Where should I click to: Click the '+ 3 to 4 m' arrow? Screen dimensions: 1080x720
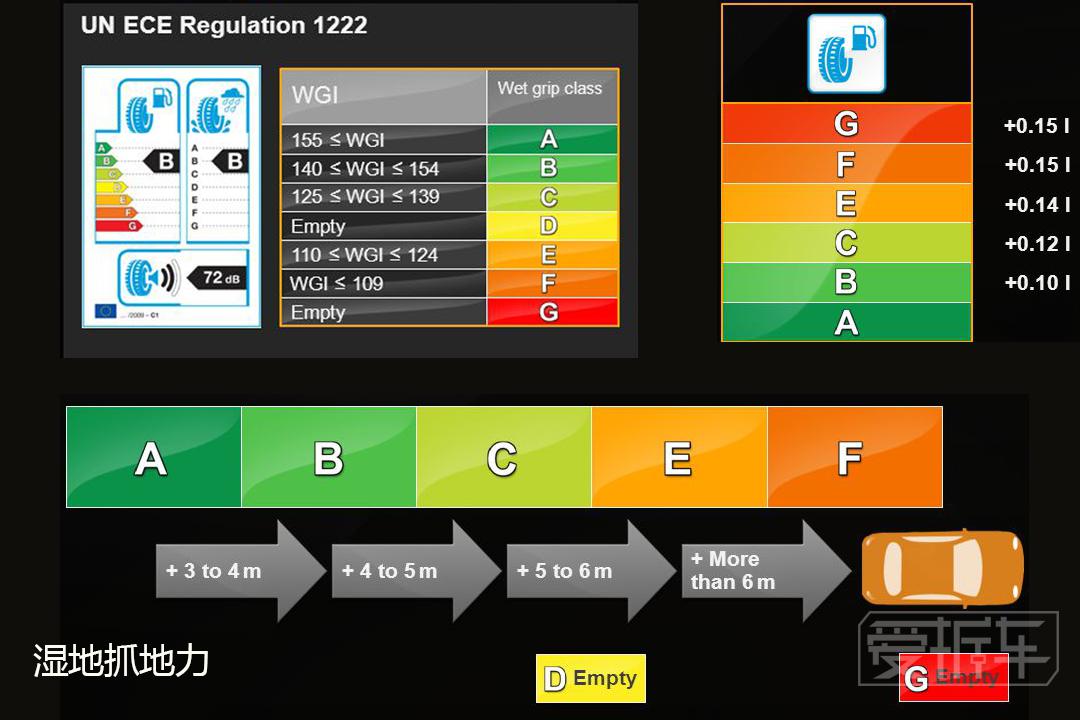(238, 571)
